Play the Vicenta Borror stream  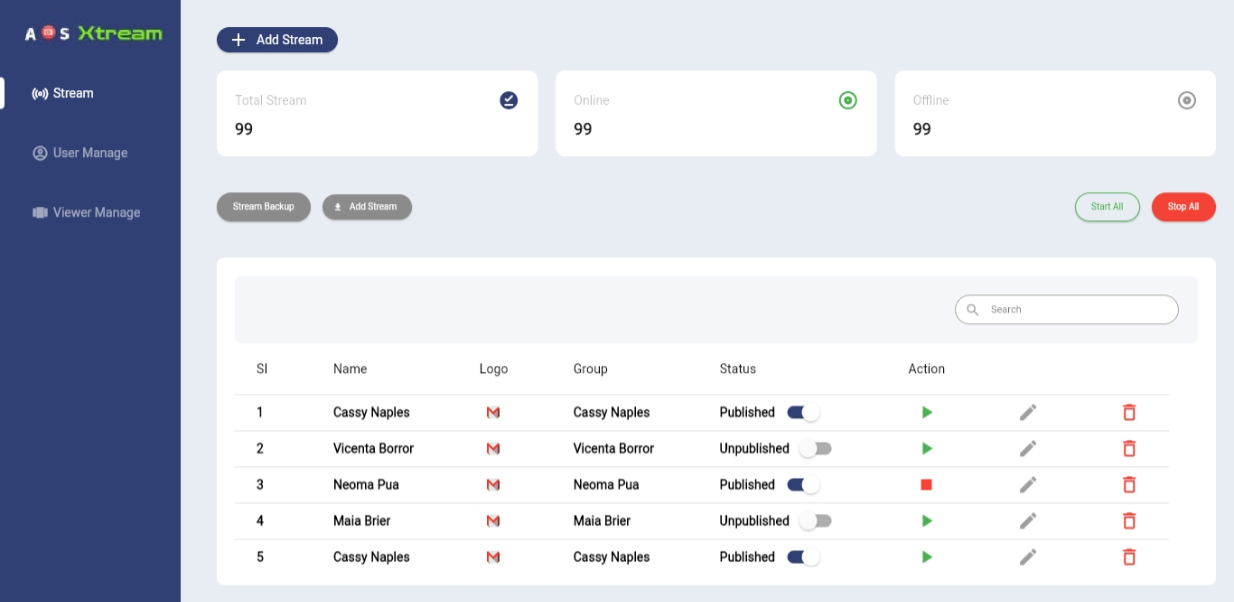pos(926,448)
